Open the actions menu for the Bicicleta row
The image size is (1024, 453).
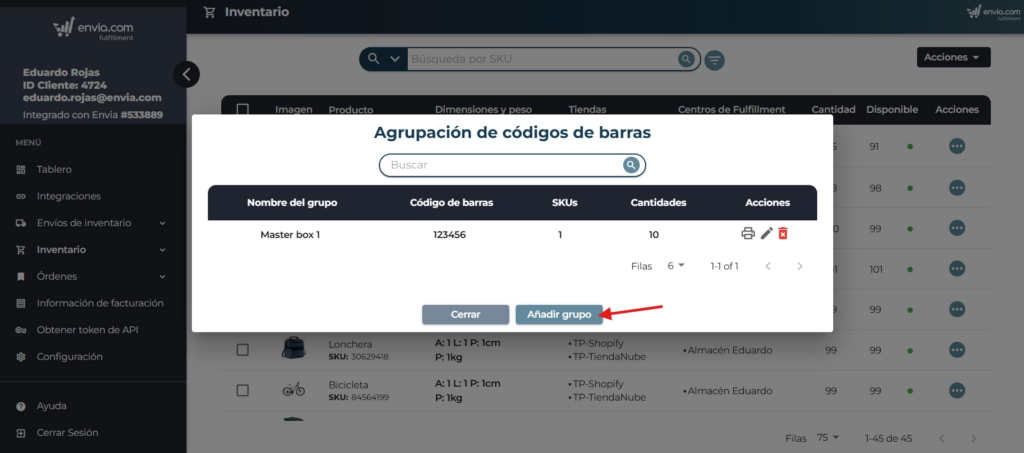click(x=957, y=390)
